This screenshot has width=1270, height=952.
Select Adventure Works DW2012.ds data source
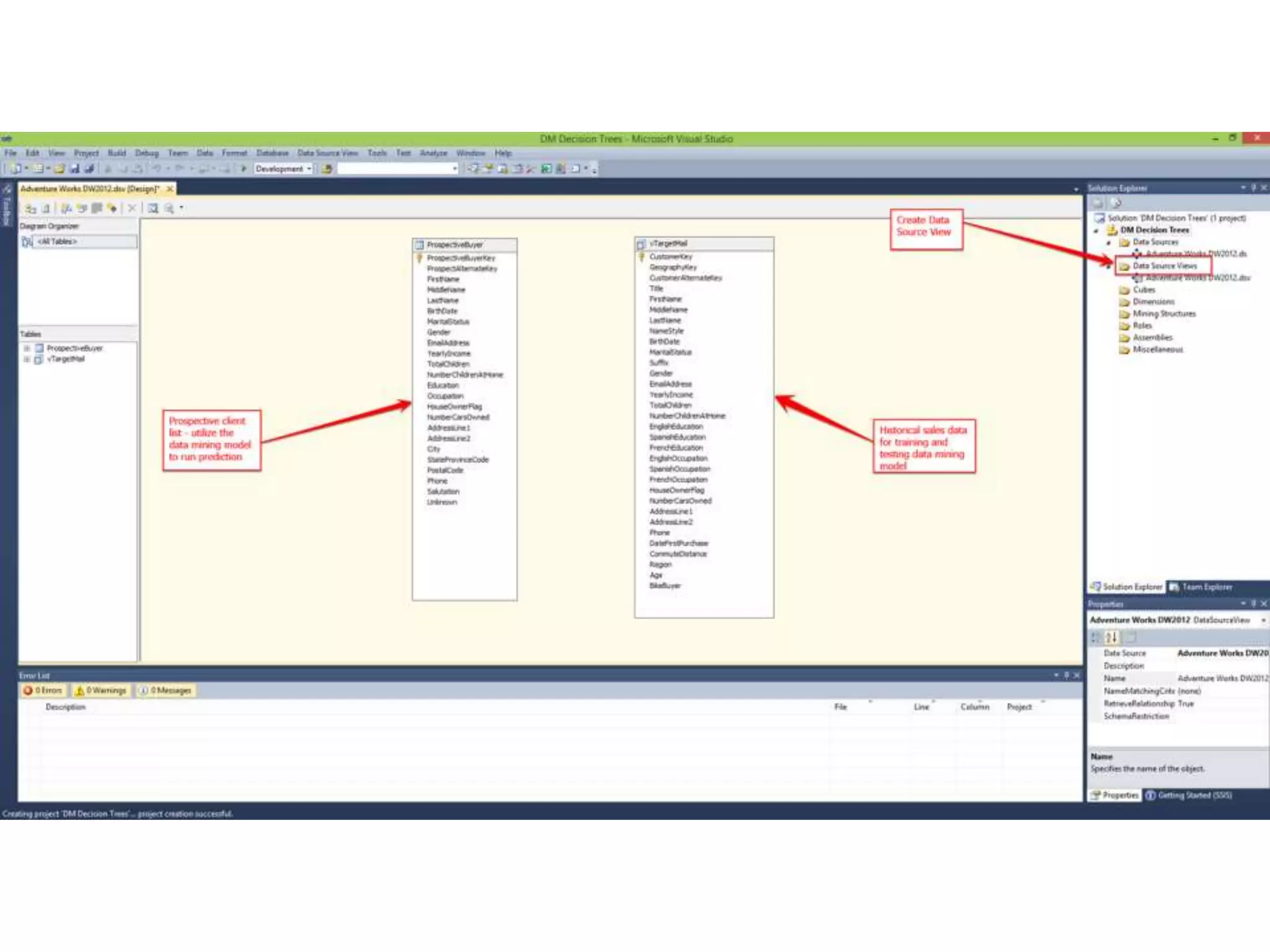tap(1196, 254)
